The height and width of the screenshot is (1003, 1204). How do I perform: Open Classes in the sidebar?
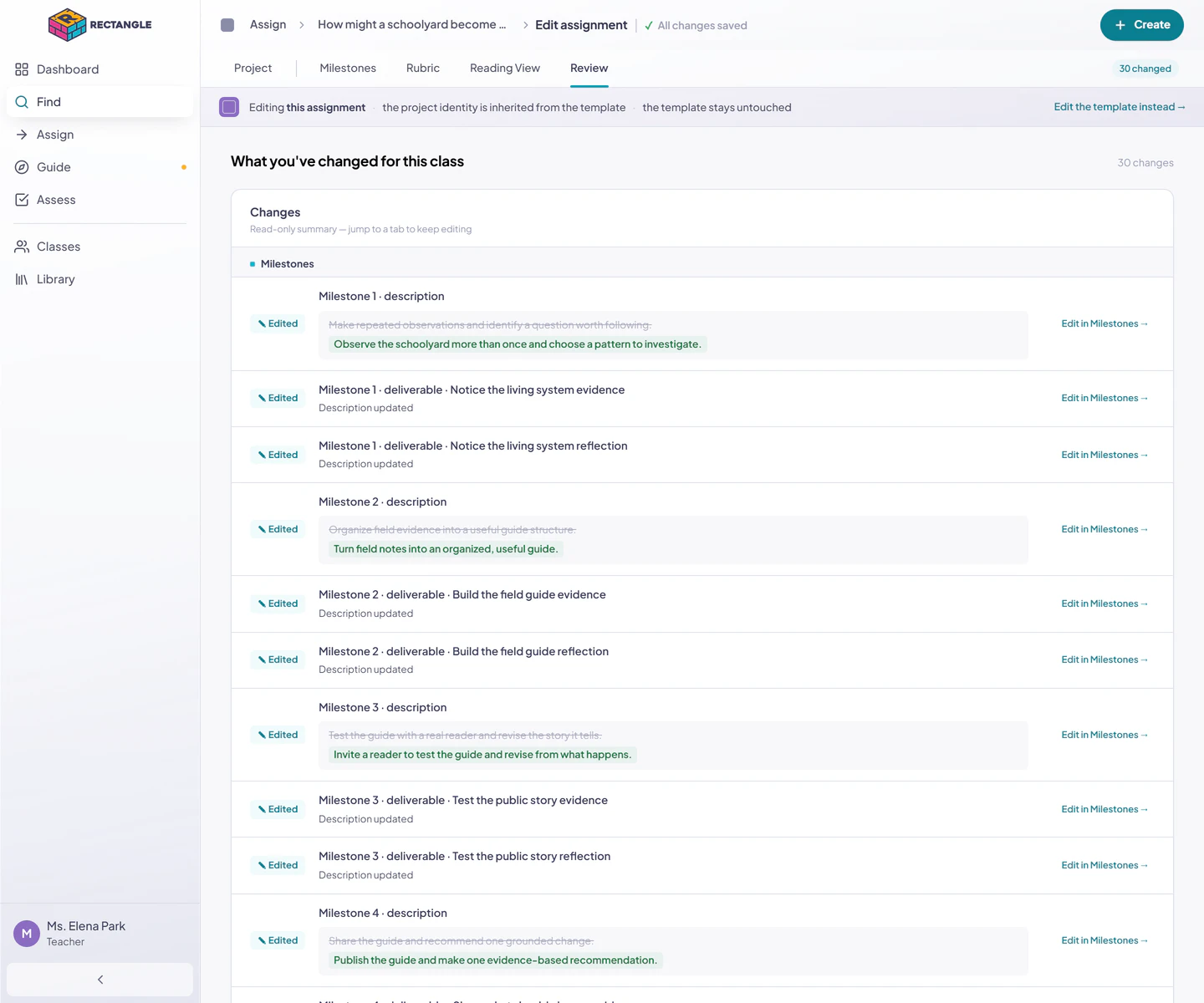click(99, 247)
